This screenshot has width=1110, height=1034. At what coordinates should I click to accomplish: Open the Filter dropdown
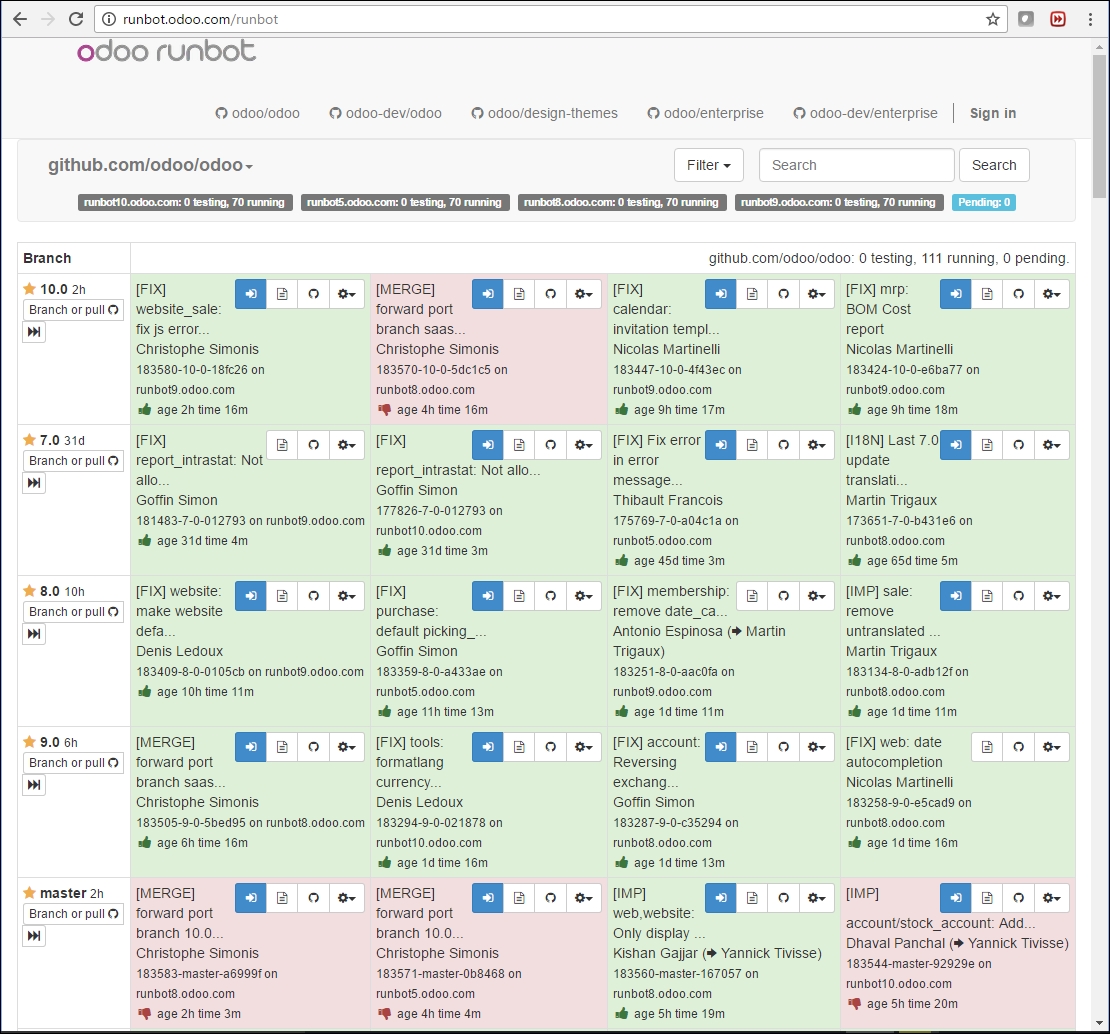(x=709, y=165)
